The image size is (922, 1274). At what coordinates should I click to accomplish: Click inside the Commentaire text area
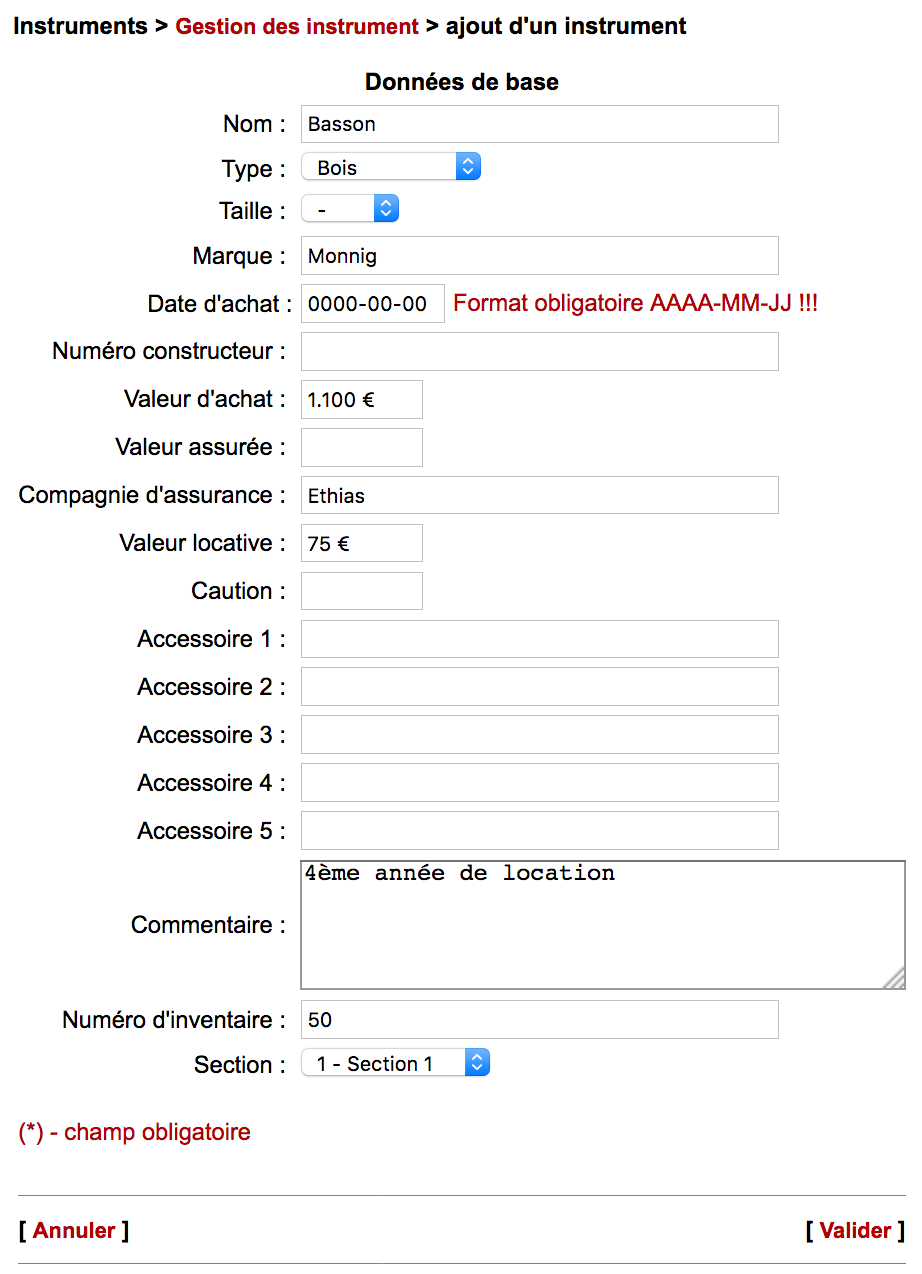click(602, 925)
